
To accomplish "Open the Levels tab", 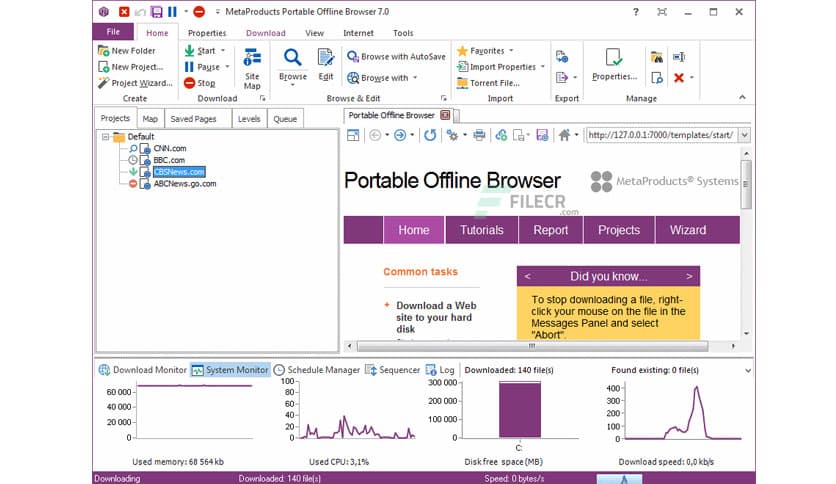I will pyautogui.click(x=249, y=119).
